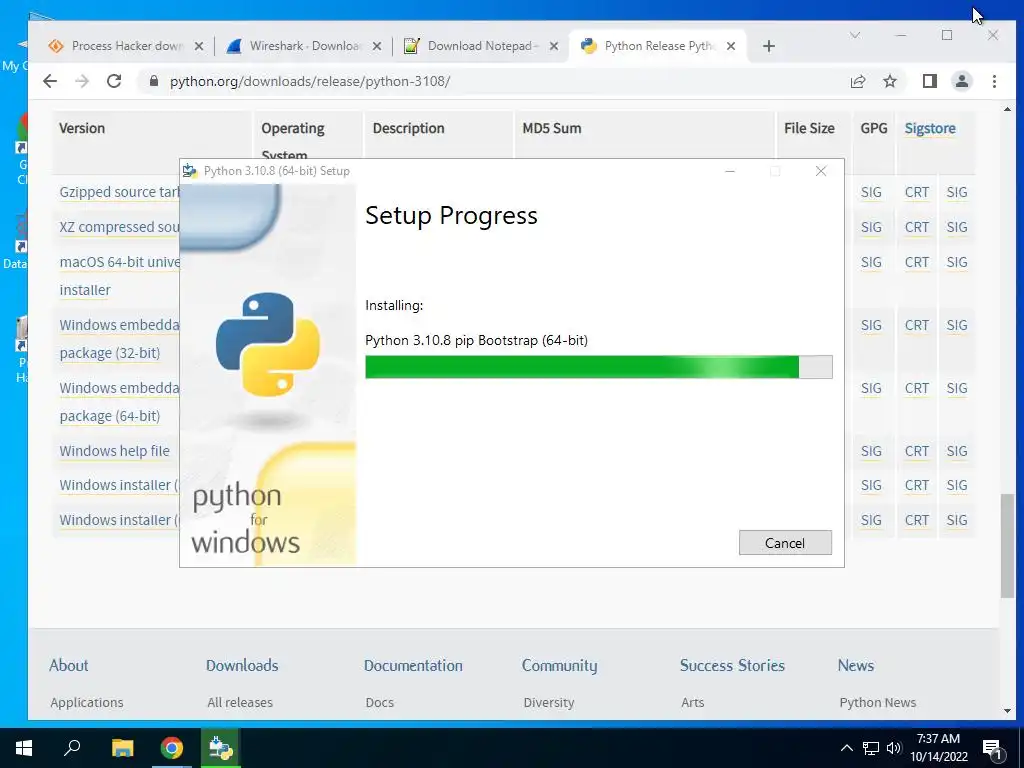Open Windows embeddable package (64-bit)
1024x768 pixels.
[x=119, y=402]
